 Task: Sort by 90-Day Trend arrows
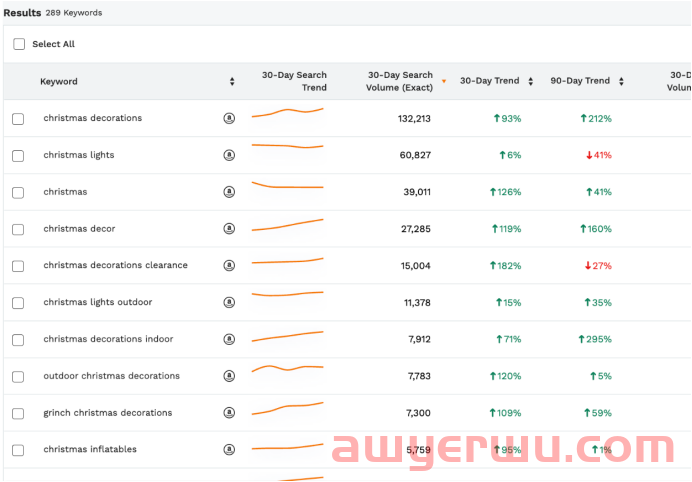point(621,81)
